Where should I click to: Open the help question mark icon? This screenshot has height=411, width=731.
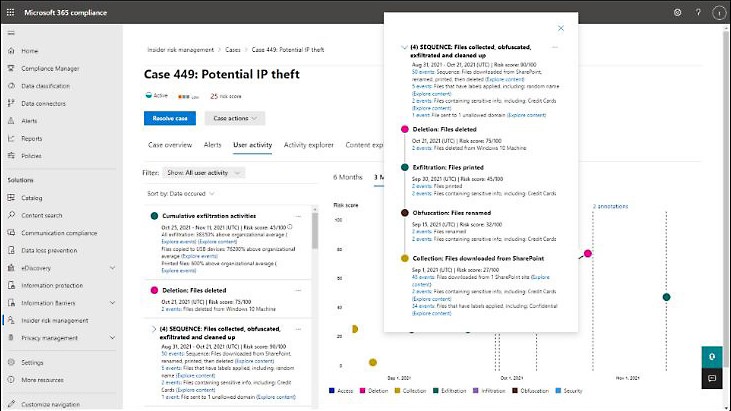[698, 13]
